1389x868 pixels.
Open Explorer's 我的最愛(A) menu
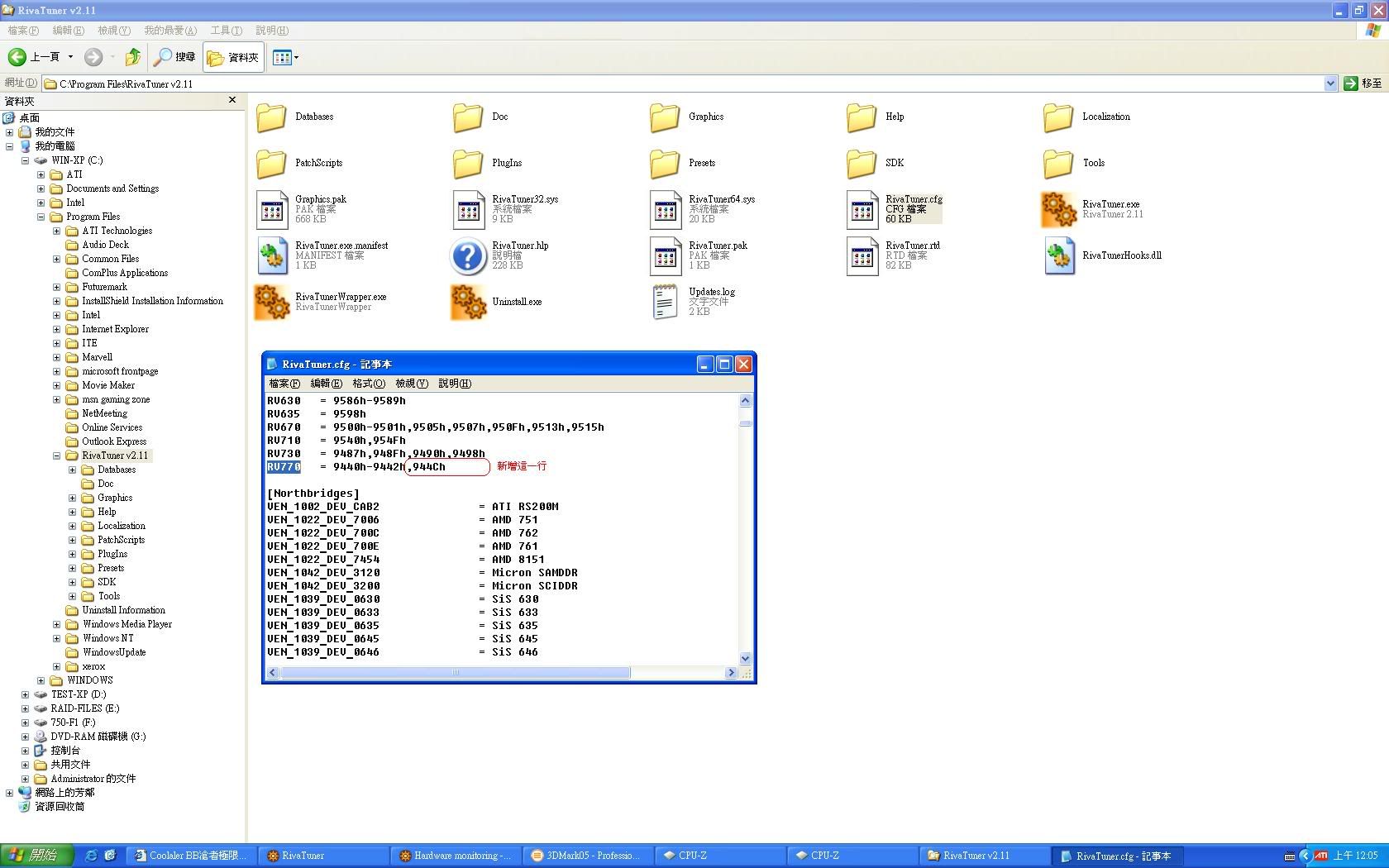pyautogui.click(x=170, y=31)
